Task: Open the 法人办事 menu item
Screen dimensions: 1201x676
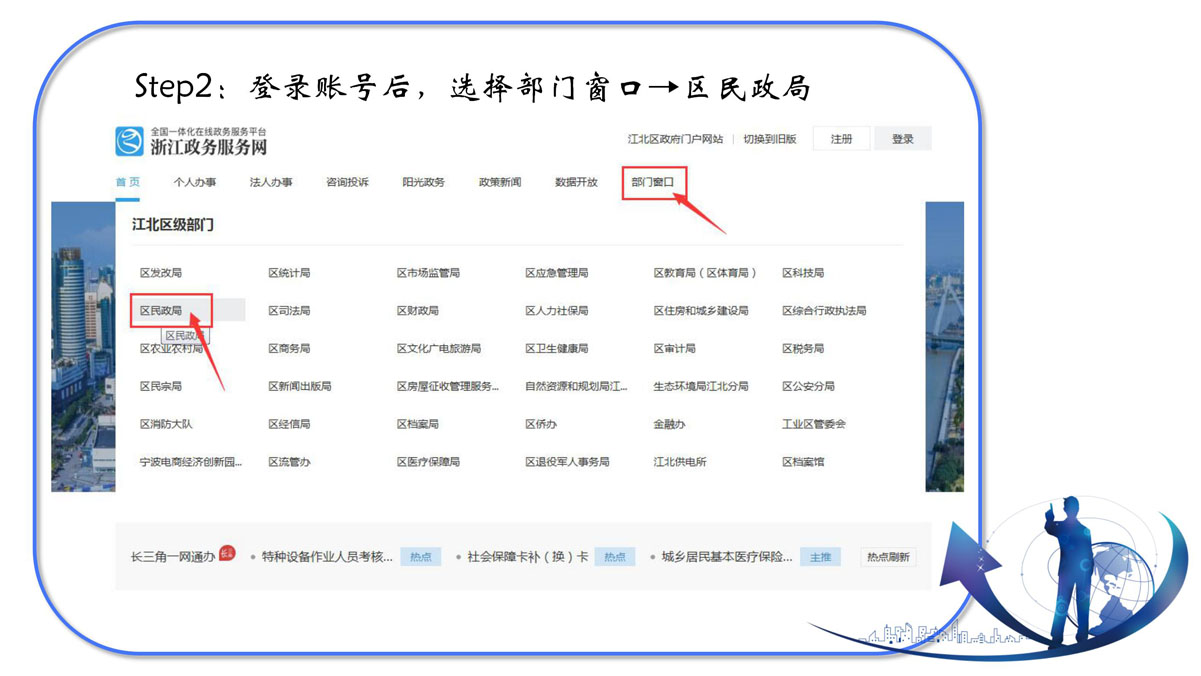Action: pos(271,182)
